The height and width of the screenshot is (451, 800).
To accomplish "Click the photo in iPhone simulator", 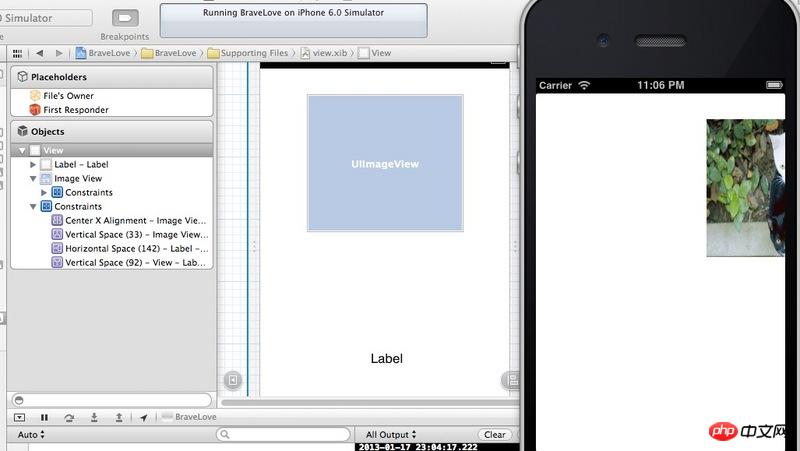I will [x=745, y=188].
